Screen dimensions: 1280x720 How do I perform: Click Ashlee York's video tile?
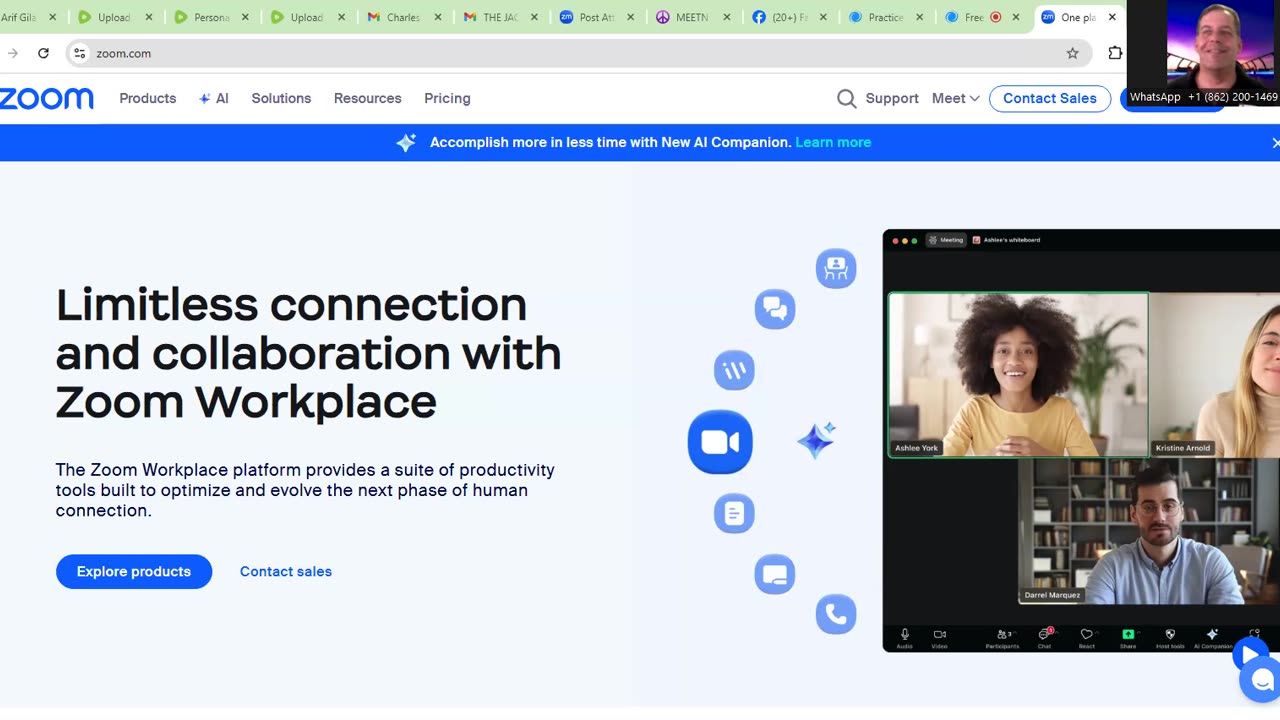pyautogui.click(x=1018, y=375)
